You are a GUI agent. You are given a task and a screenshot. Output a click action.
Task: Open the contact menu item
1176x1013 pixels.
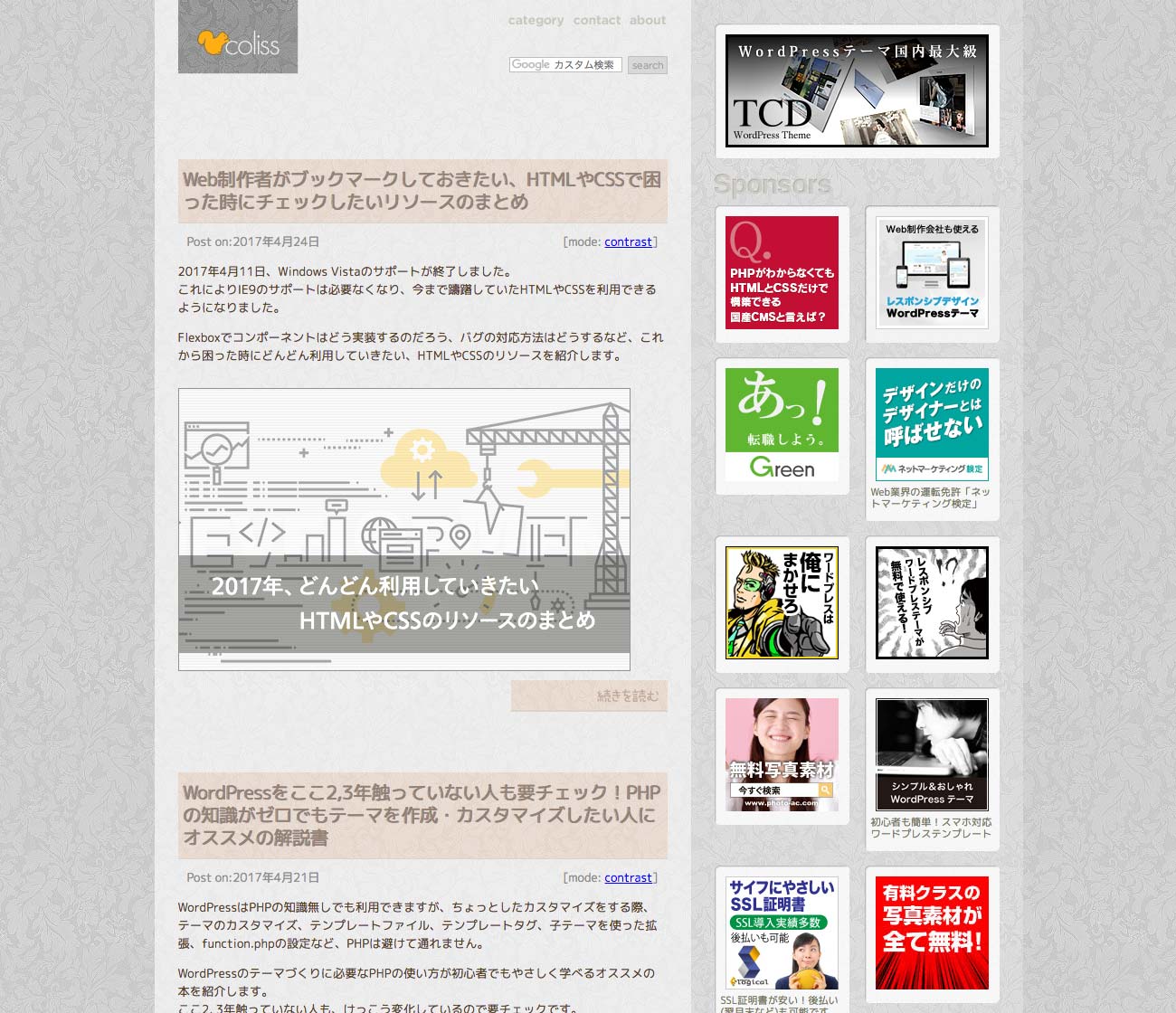[x=597, y=20]
